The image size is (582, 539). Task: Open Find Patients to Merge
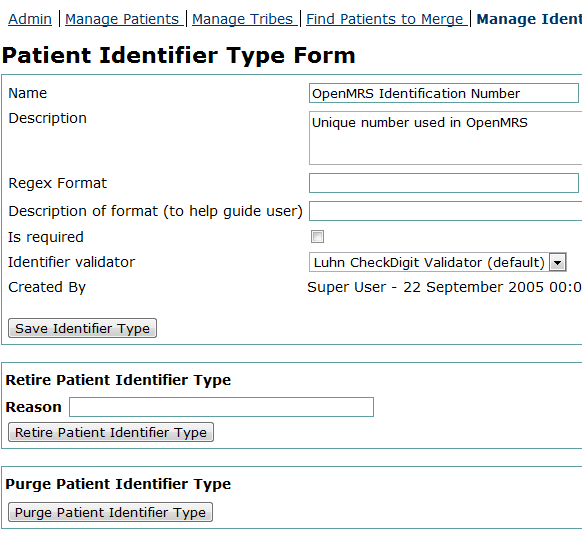click(385, 19)
